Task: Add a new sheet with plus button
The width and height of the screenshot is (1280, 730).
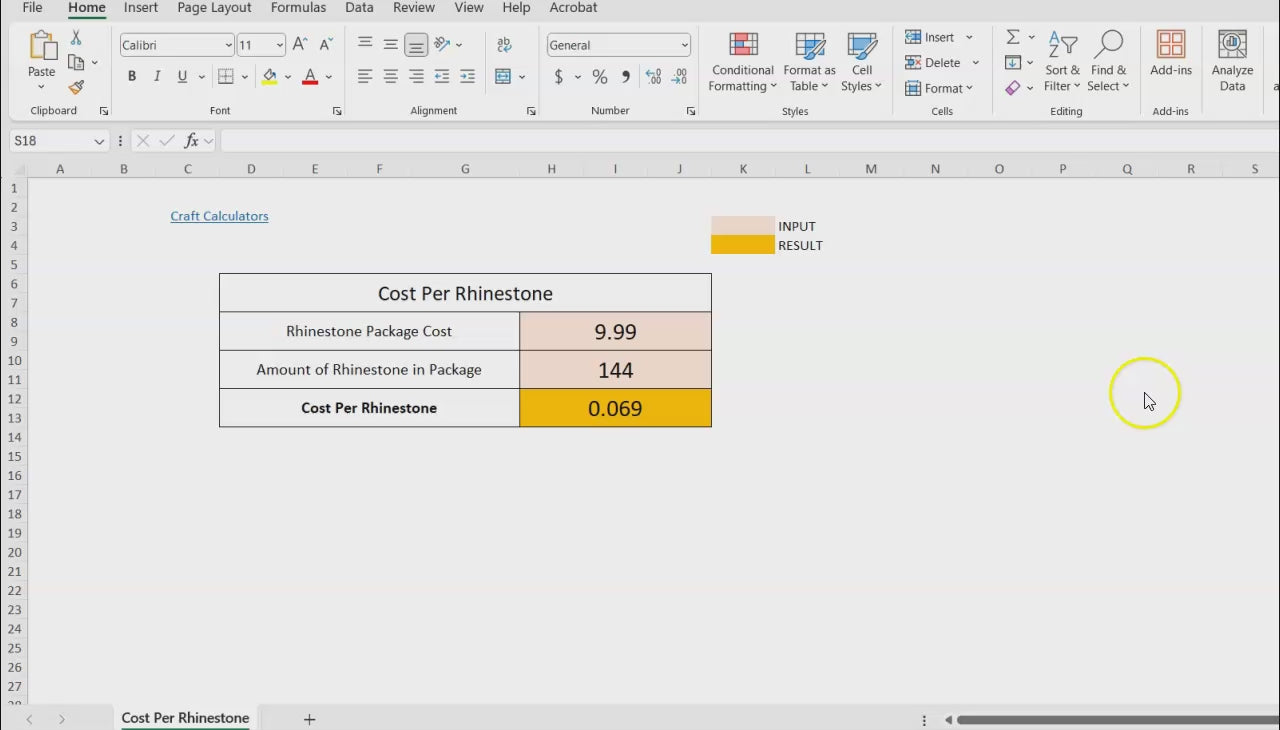Action: (x=310, y=719)
